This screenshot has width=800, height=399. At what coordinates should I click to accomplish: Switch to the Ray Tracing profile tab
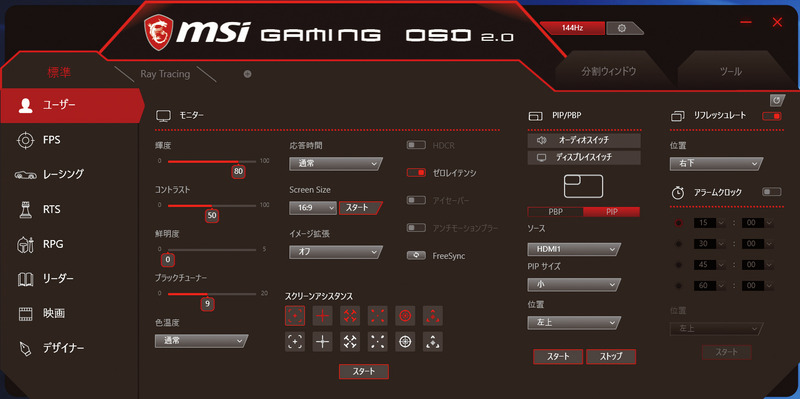[165, 74]
